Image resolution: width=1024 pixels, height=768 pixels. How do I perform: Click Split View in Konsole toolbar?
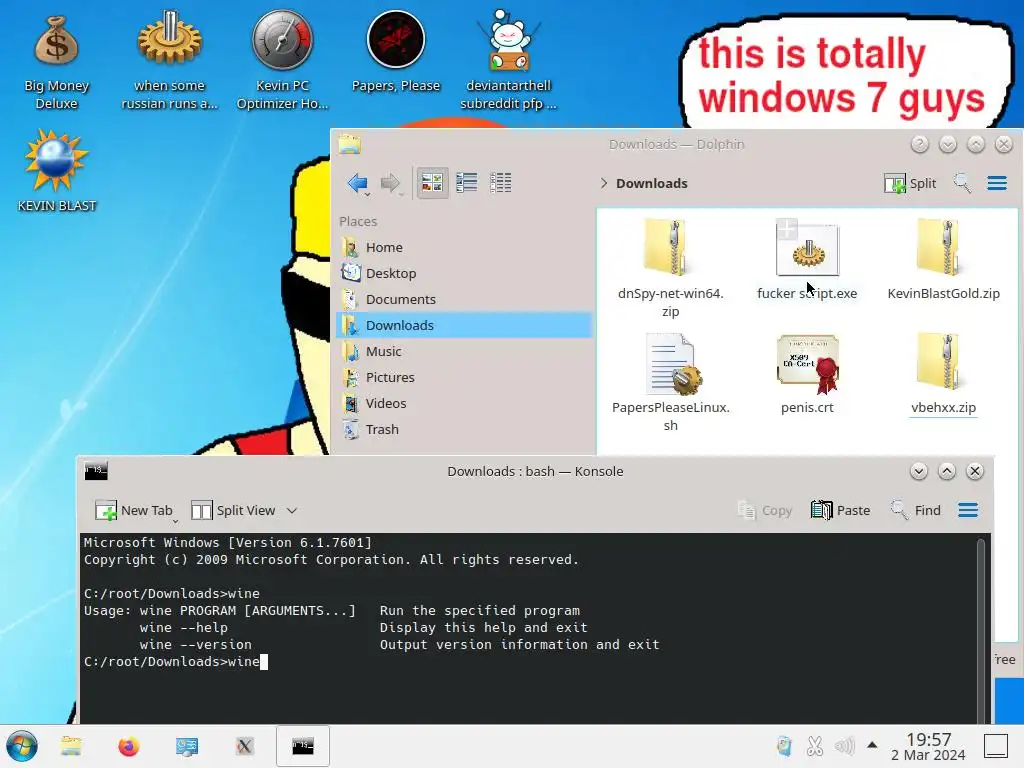[x=233, y=510]
